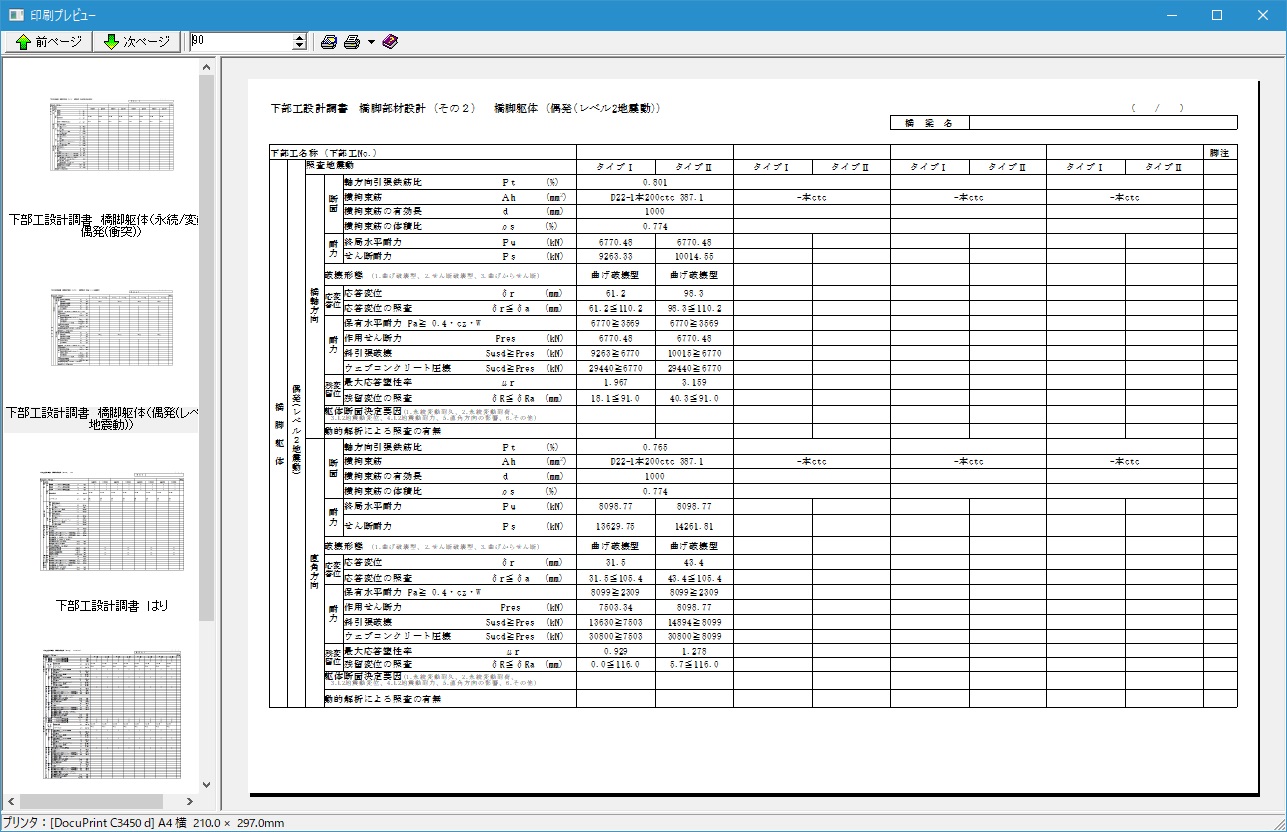Screen dimensions: 1287x832
Task: Click the zoom percentage field showing 90
Action: pyautogui.click(x=241, y=42)
